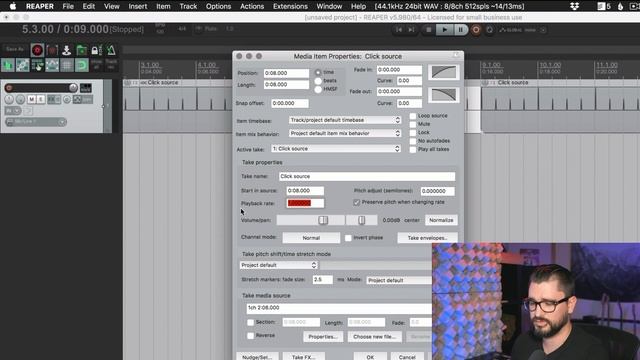The width and height of the screenshot is (640, 360).
Task: Click the transport Play button
Action: [x=444, y=29]
